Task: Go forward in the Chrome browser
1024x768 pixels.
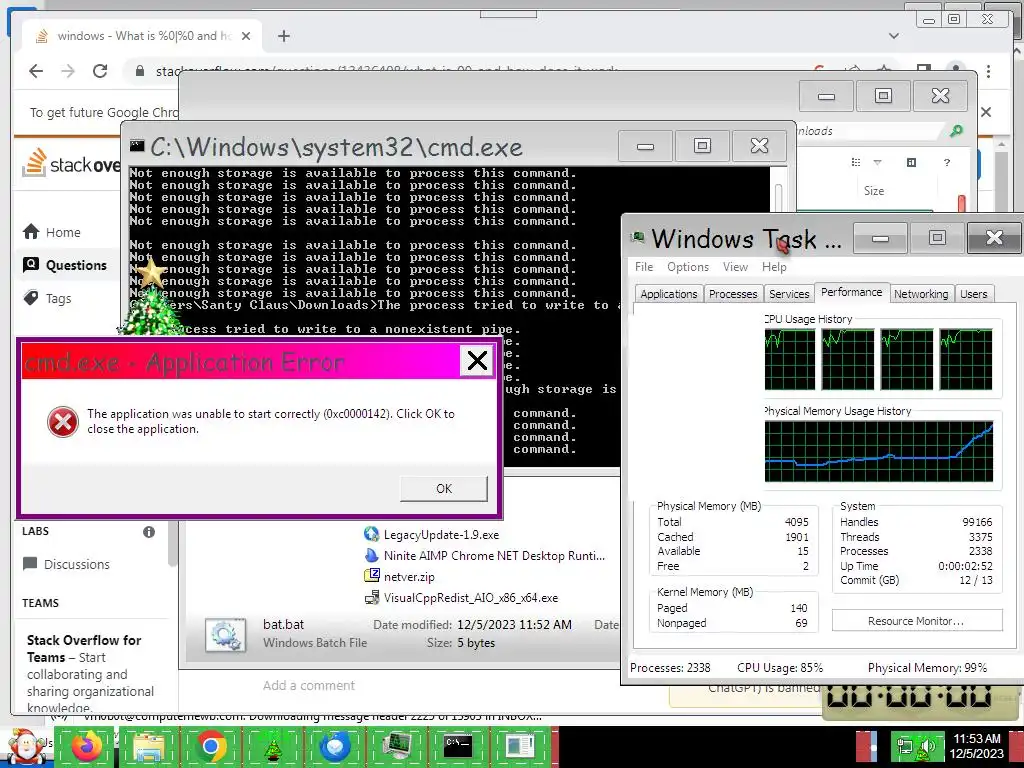Action: pos(68,71)
